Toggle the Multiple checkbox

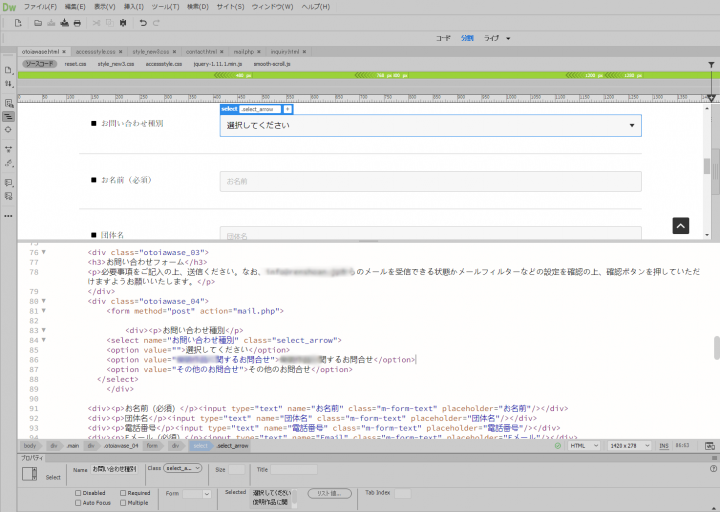coord(123,503)
